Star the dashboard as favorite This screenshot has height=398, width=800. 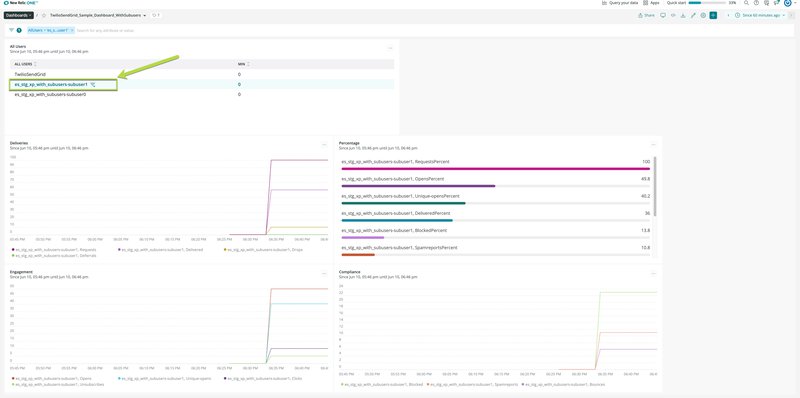[x=44, y=15]
